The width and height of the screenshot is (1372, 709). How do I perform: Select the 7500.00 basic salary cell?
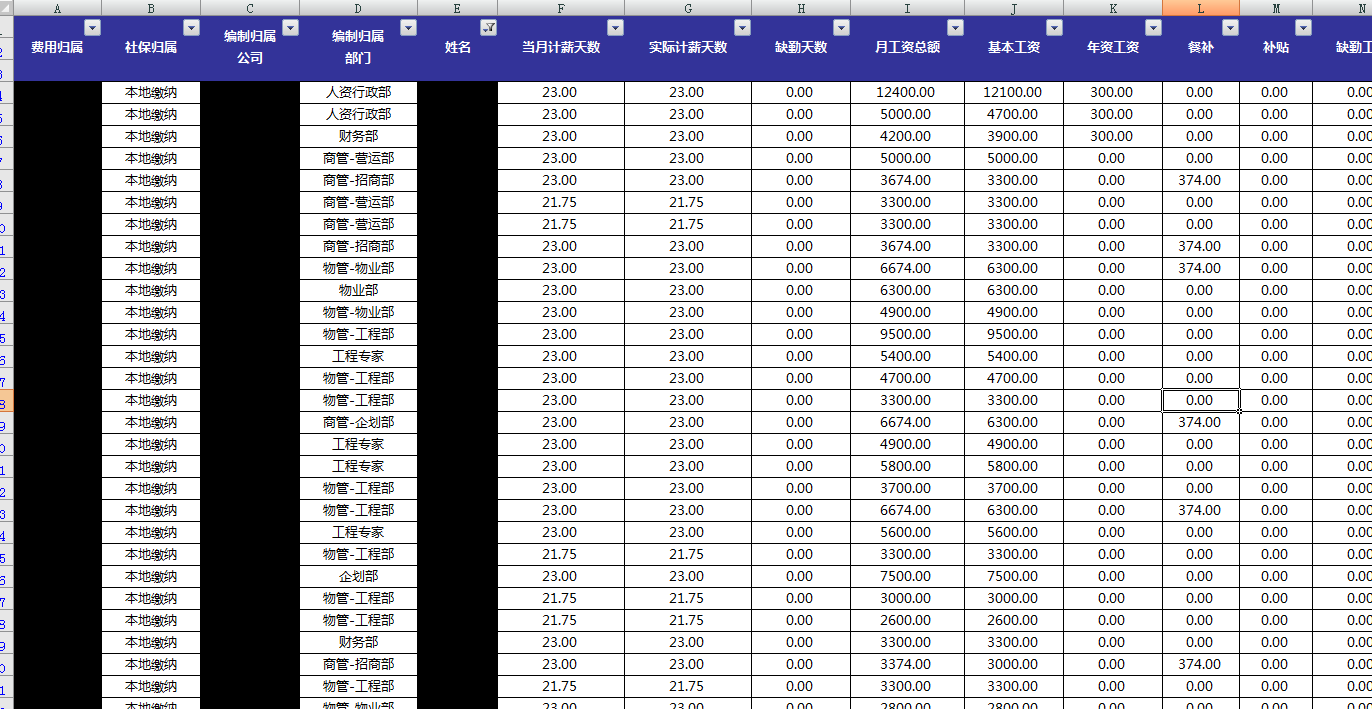pyautogui.click(x=1013, y=576)
